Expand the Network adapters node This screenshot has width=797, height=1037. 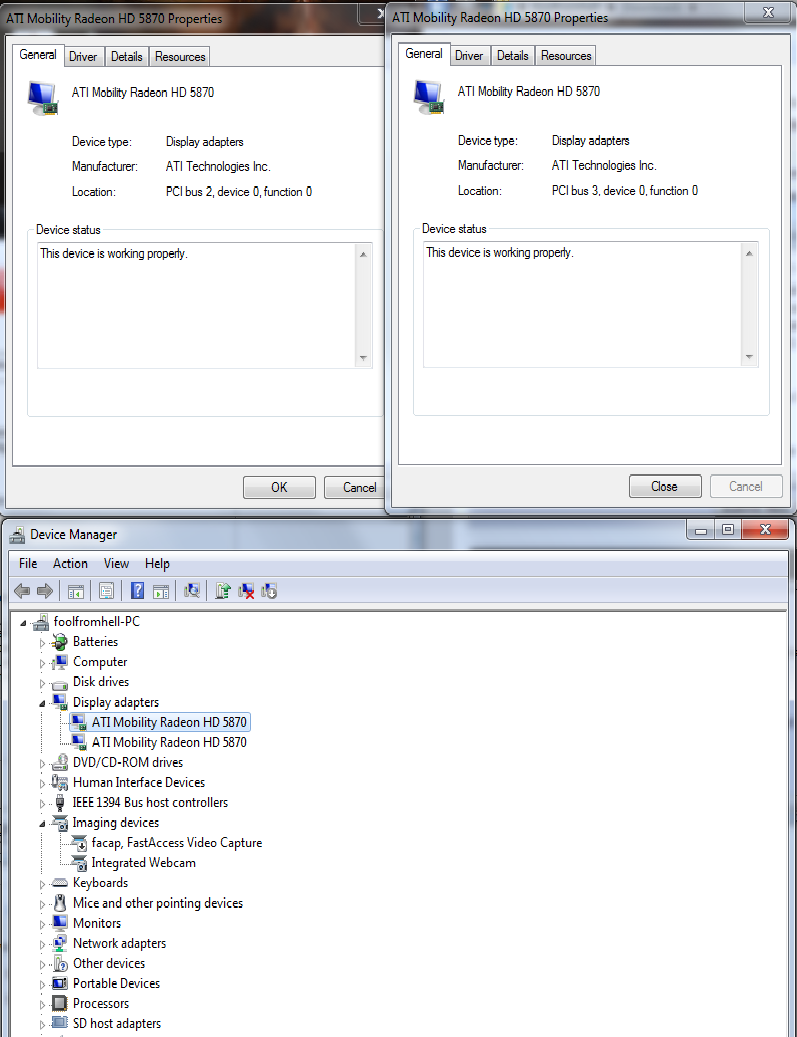42,944
